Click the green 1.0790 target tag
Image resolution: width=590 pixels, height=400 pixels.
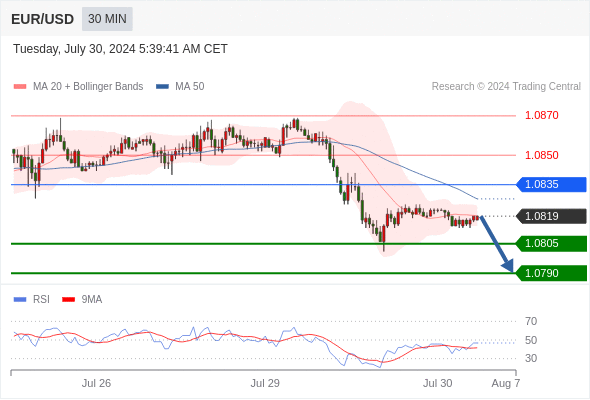[551, 273]
